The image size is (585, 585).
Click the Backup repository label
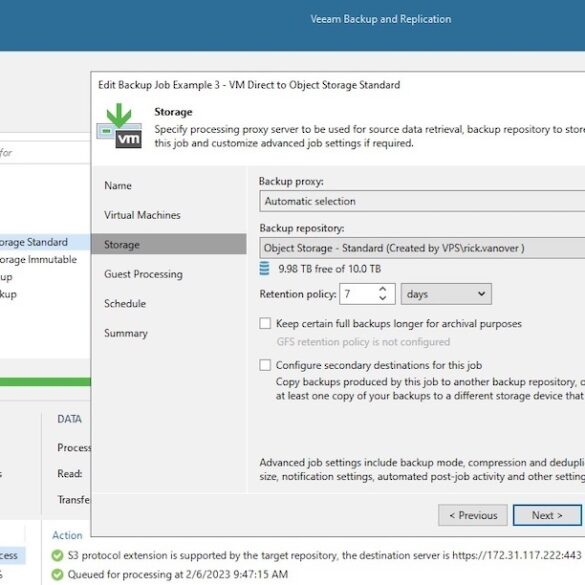click(x=302, y=228)
